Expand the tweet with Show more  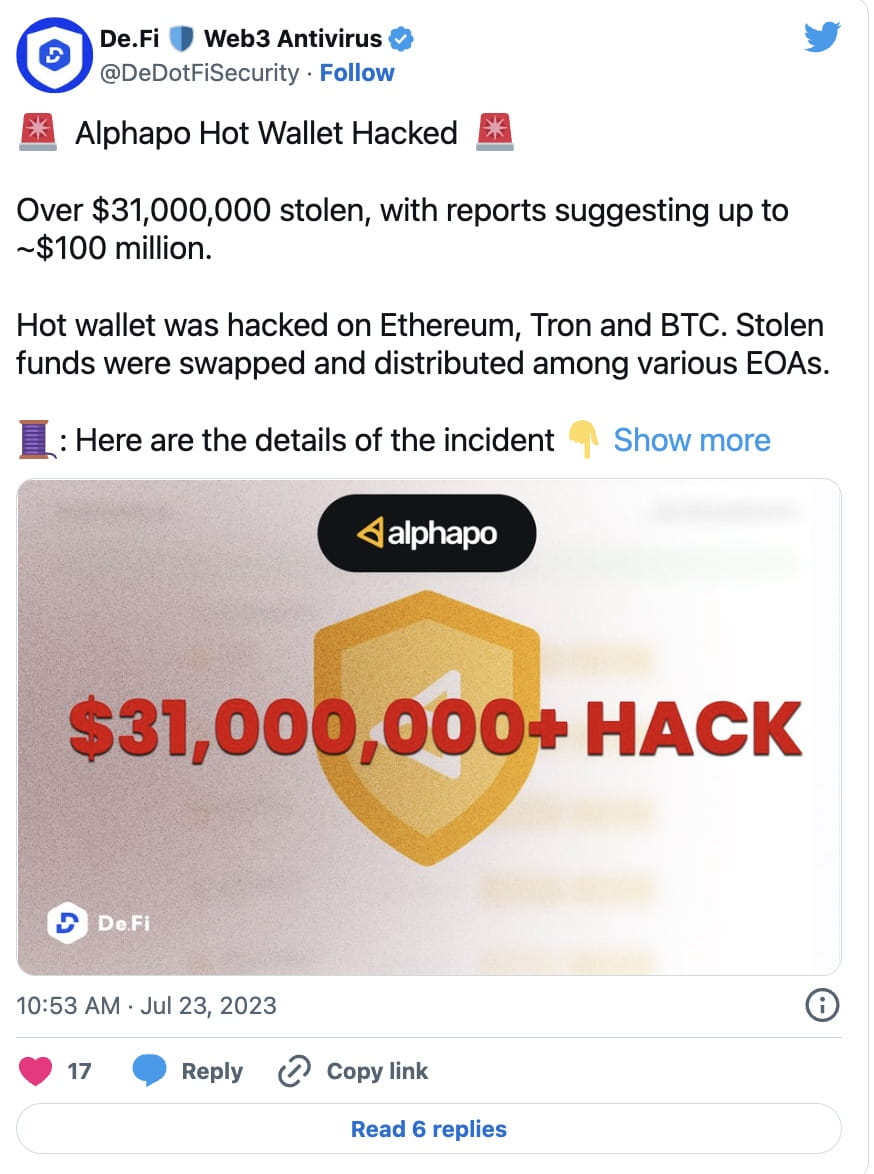click(x=691, y=440)
